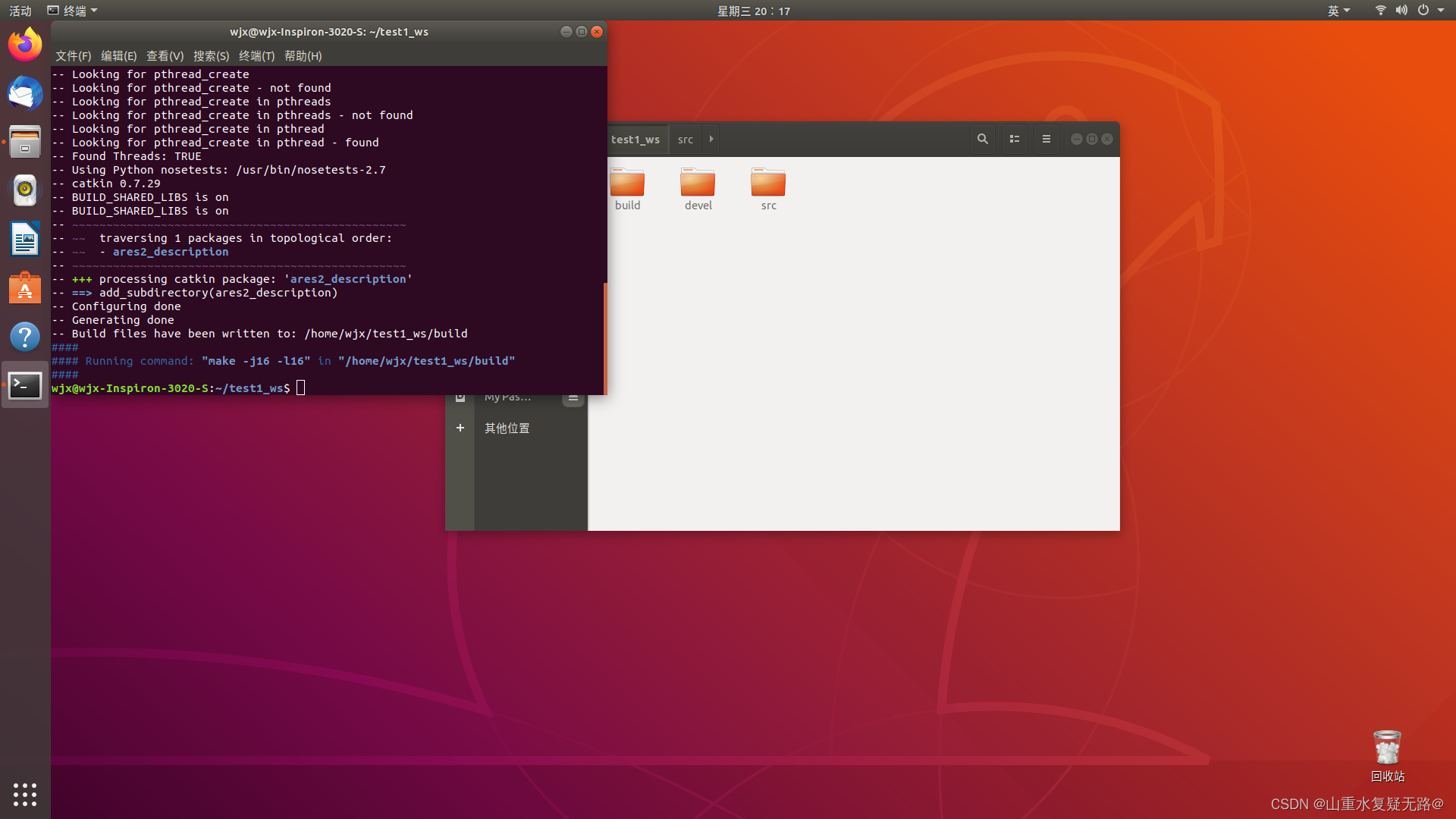Select My Pas… entry in Files sidebar
This screenshot has width=1456, height=819.
(x=508, y=397)
